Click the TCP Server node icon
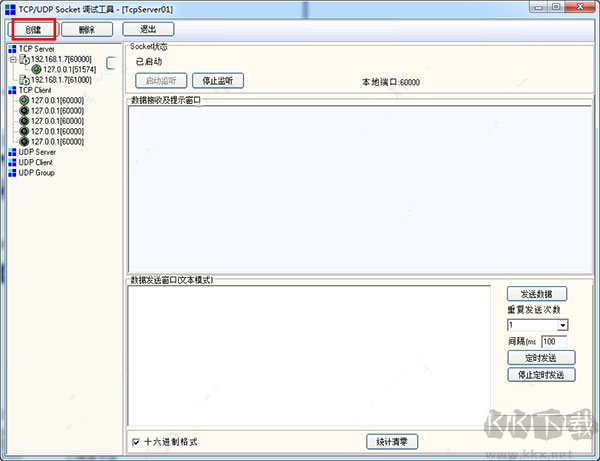The width and height of the screenshot is (600, 461). 12,48
